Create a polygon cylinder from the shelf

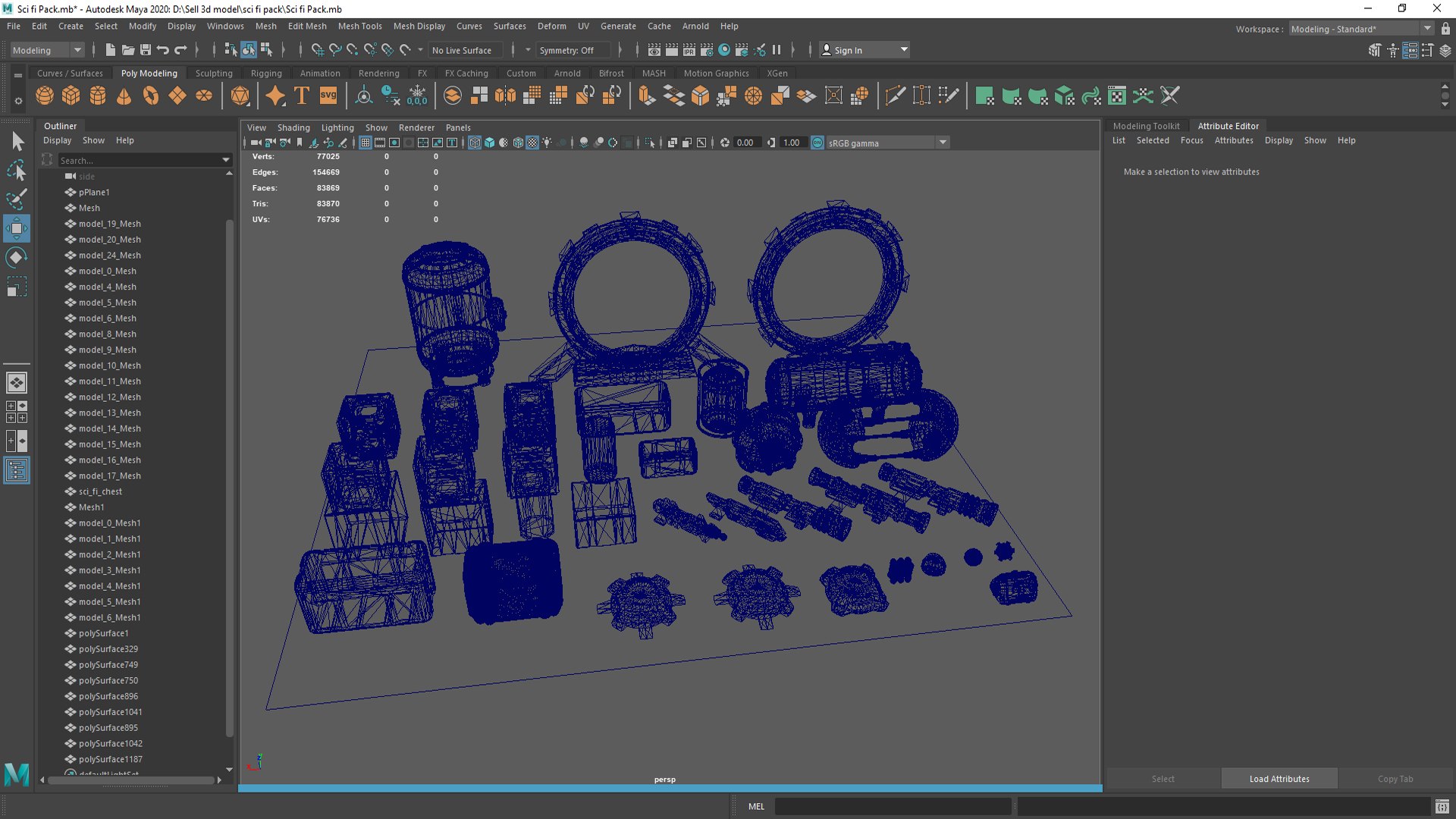tap(98, 96)
